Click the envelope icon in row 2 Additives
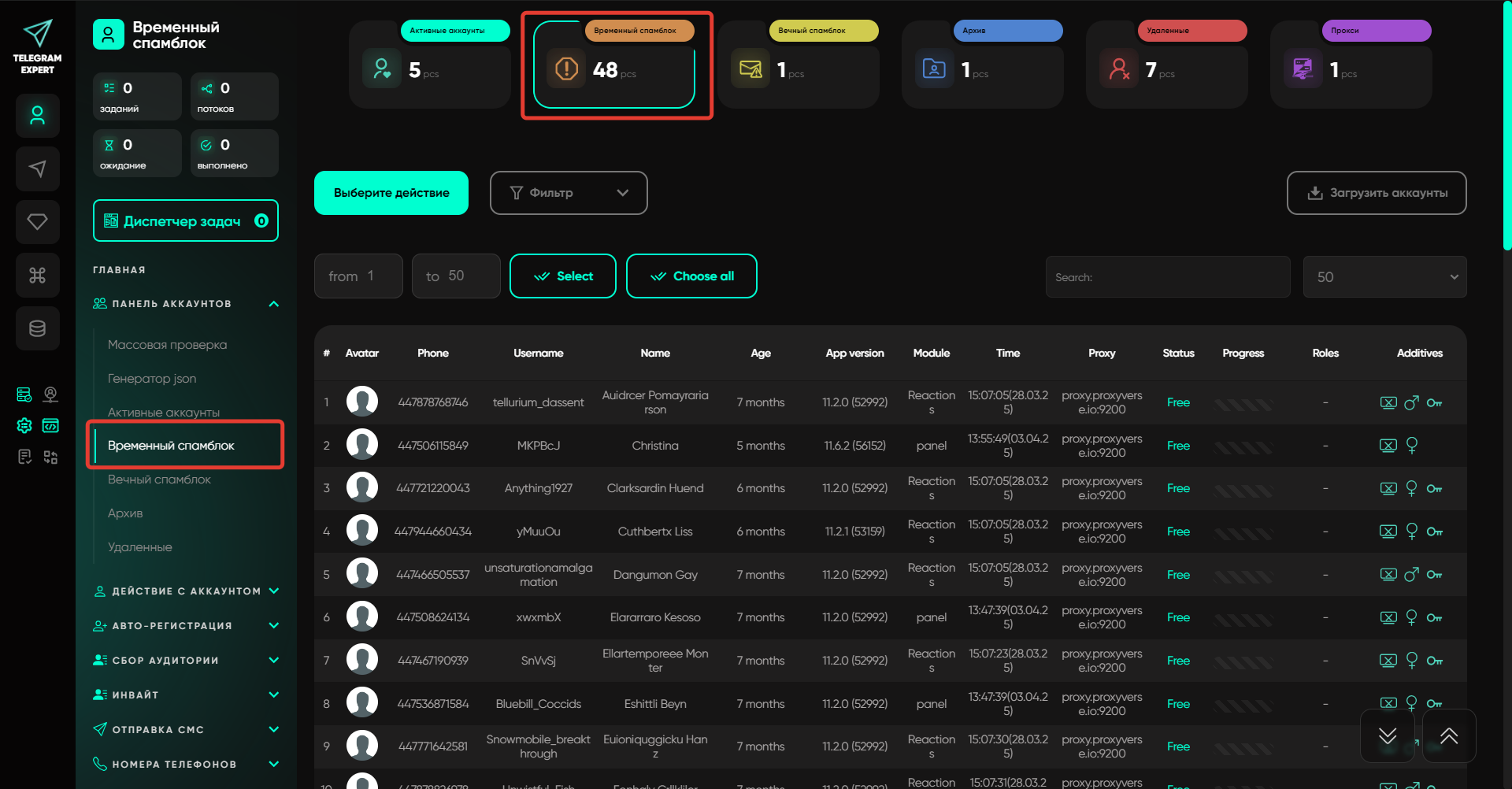 point(1388,446)
